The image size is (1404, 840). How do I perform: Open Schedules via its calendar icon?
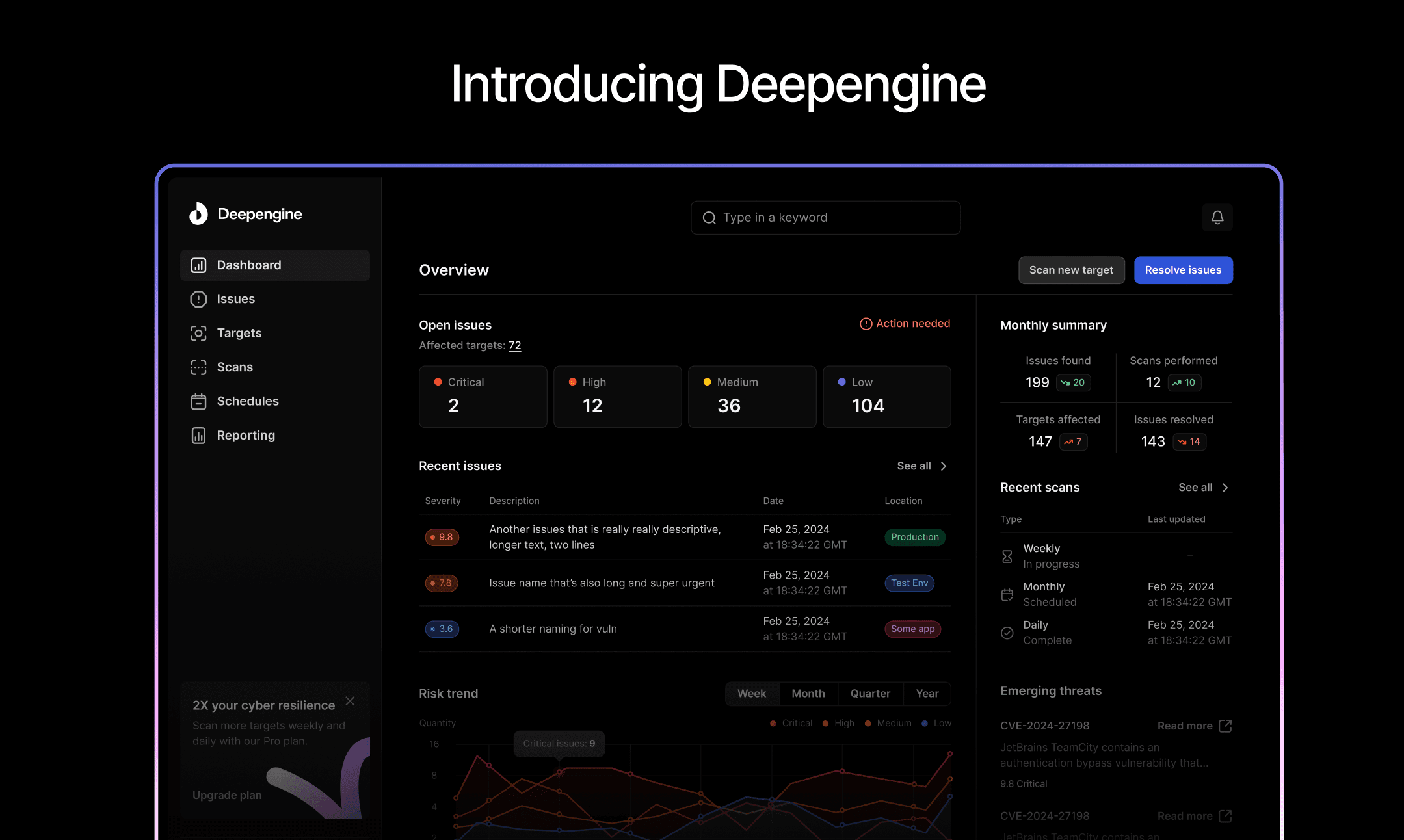coord(198,401)
